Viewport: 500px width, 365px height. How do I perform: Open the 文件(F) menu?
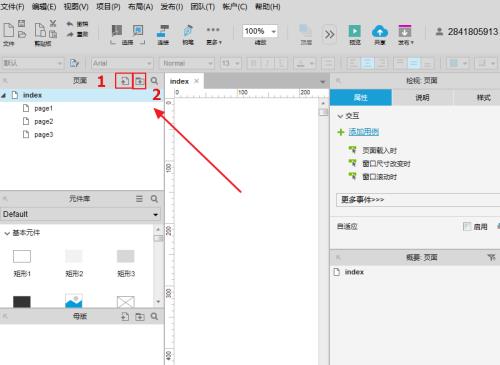point(12,7)
